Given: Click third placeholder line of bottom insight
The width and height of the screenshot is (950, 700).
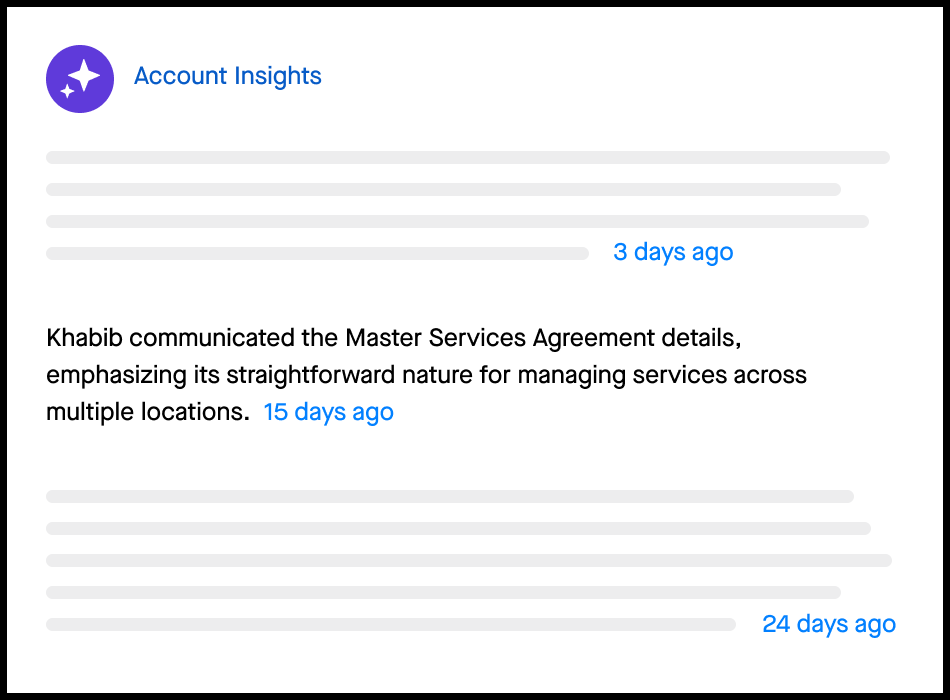Looking at the screenshot, I should coord(468,560).
